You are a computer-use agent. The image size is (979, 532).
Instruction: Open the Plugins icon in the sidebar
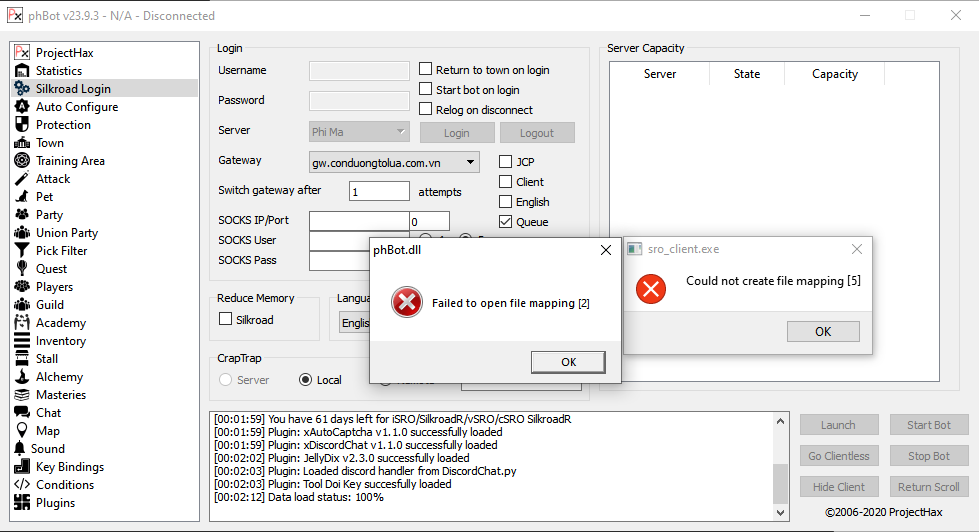tap(22, 503)
